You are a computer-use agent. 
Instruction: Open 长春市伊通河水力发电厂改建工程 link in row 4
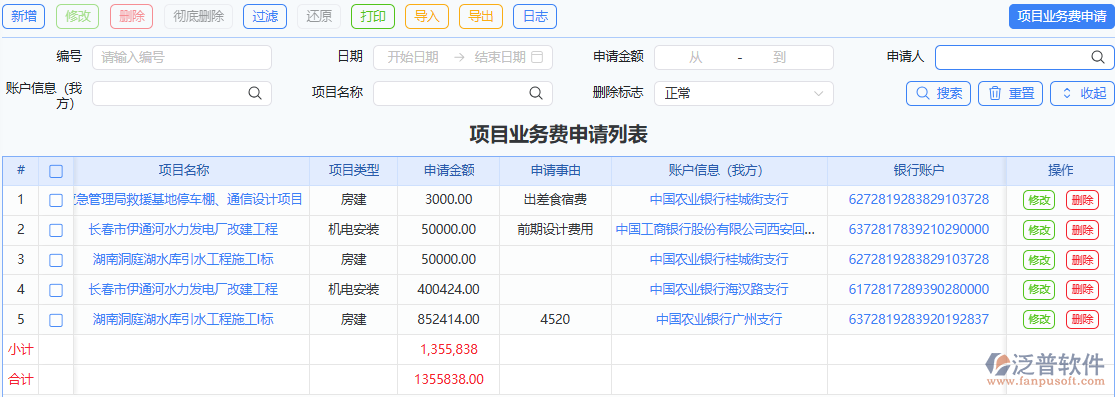pyautogui.click(x=183, y=289)
